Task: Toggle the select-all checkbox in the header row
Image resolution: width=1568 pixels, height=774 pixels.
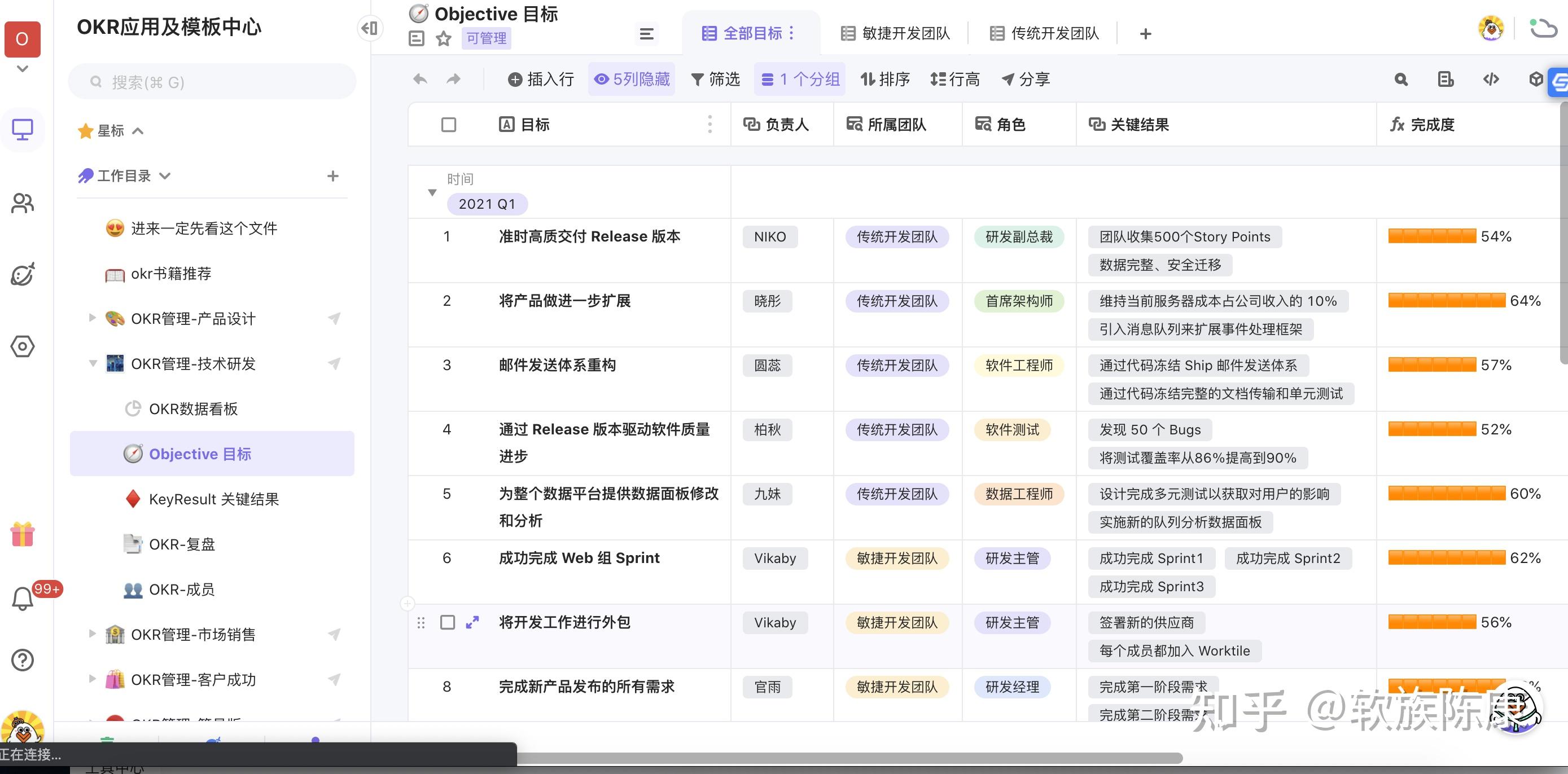Action: pos(448,124)
